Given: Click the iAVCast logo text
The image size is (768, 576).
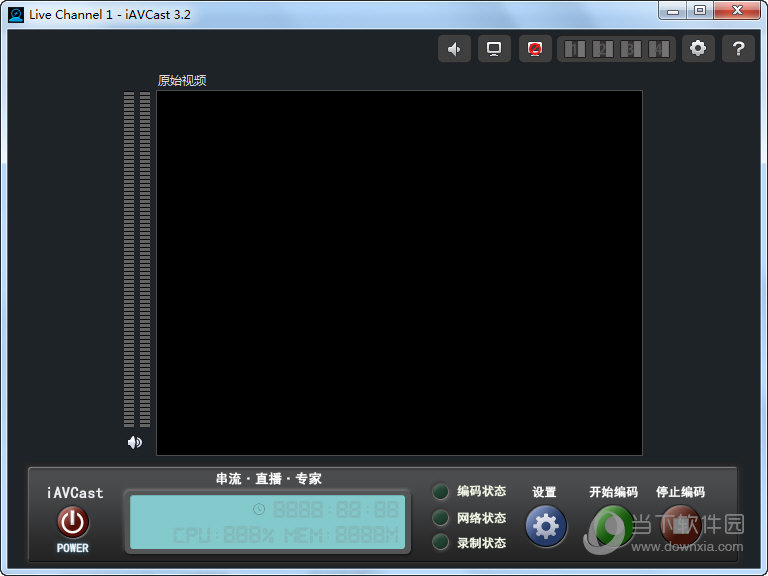Looking at the screenshot, I should (75, 493).
